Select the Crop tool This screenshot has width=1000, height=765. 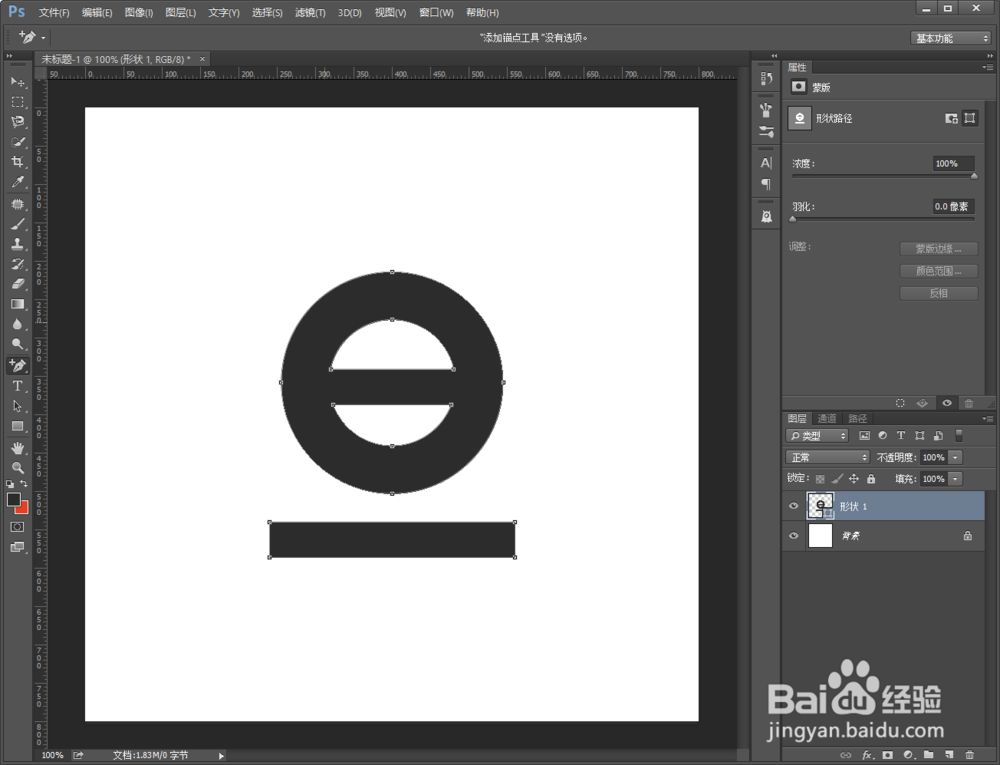tap(17, 161)
